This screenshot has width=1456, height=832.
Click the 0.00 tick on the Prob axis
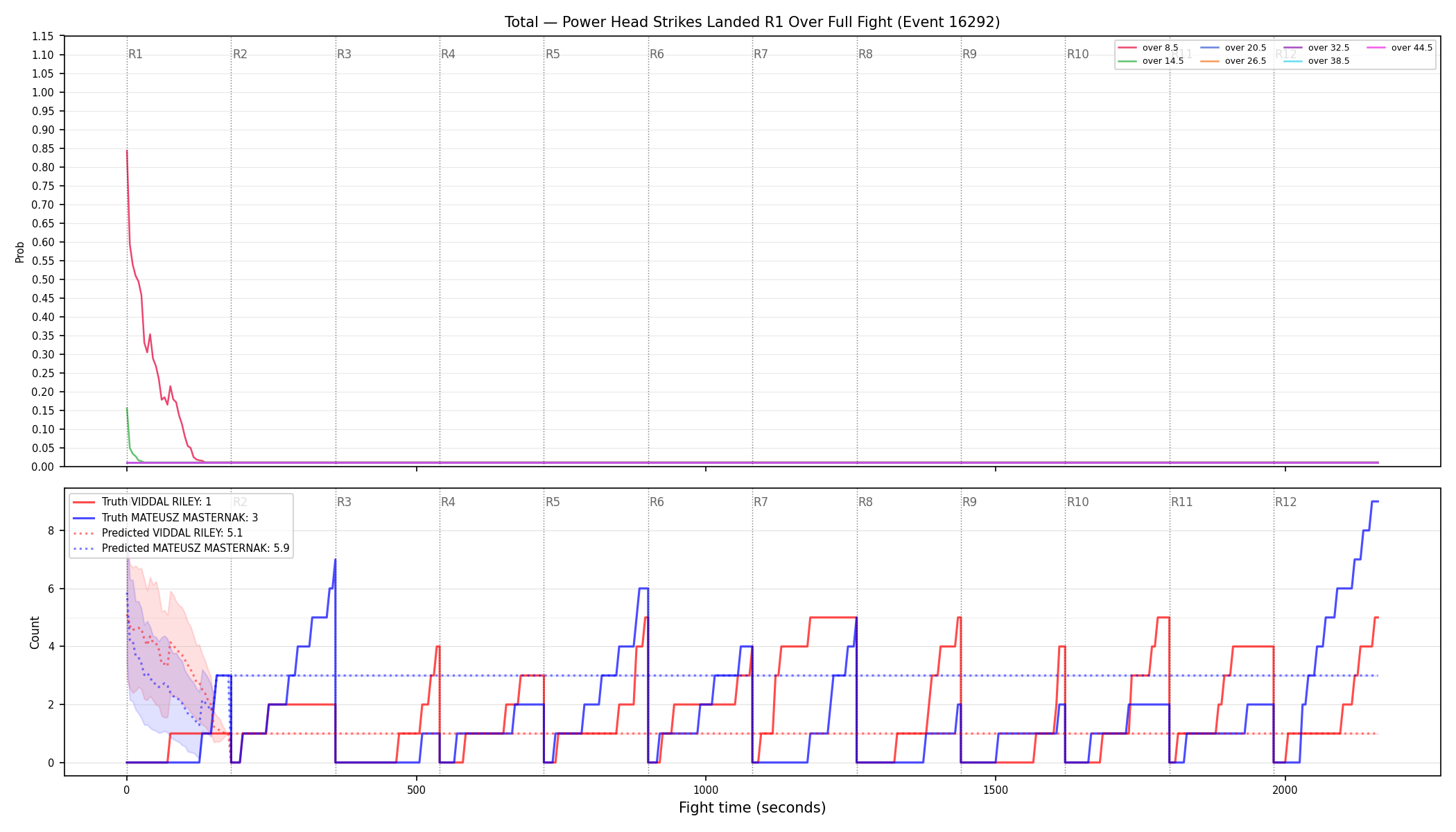(x=42, y=467)
